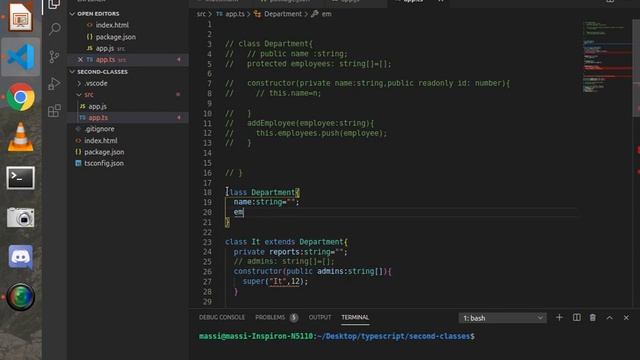This screenshot has height=360, width=640.
Task: Click the constructor(public admins:string[]) line
Action: click(312, 271)
